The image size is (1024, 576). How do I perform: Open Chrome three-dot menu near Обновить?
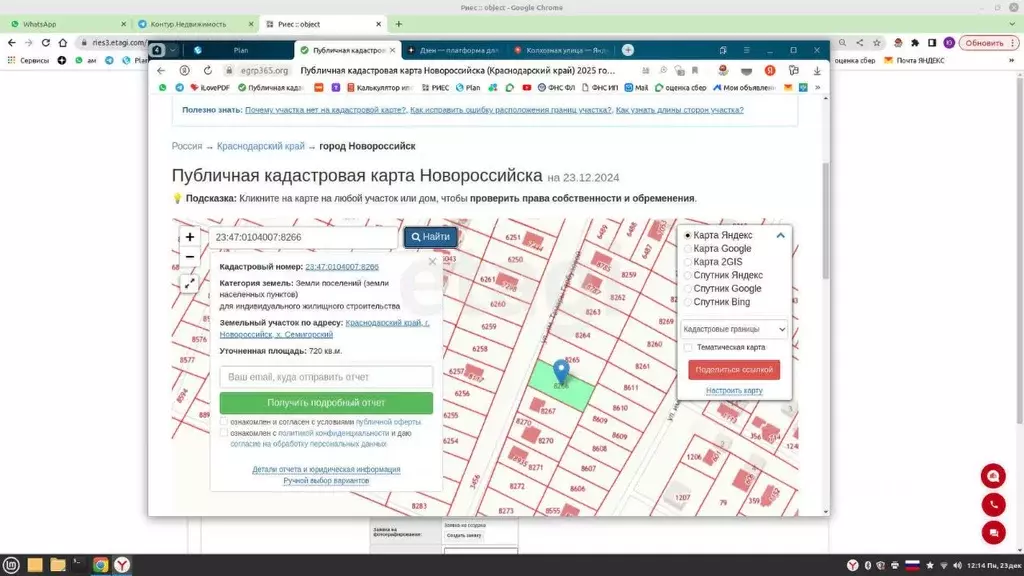point(1013,42)
